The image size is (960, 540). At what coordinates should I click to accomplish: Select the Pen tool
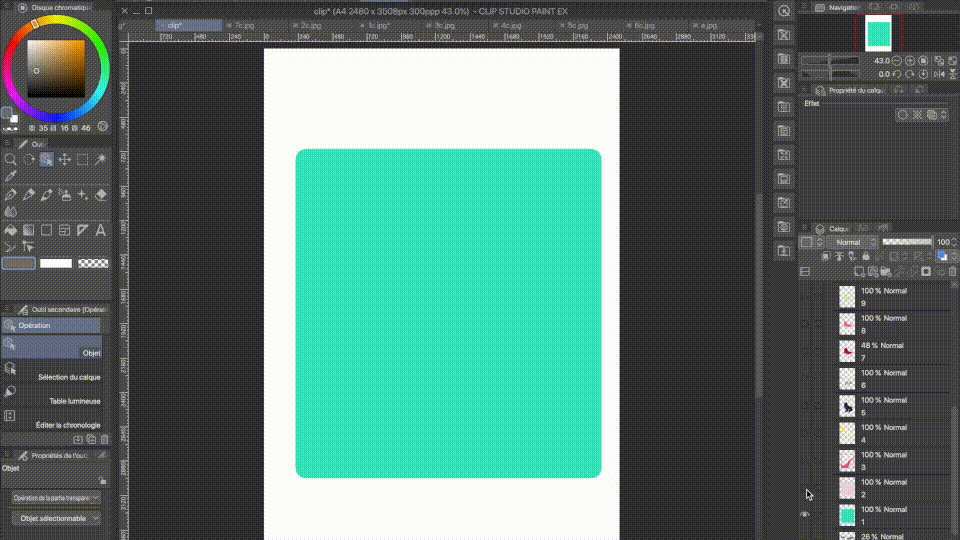click(10, 195)
